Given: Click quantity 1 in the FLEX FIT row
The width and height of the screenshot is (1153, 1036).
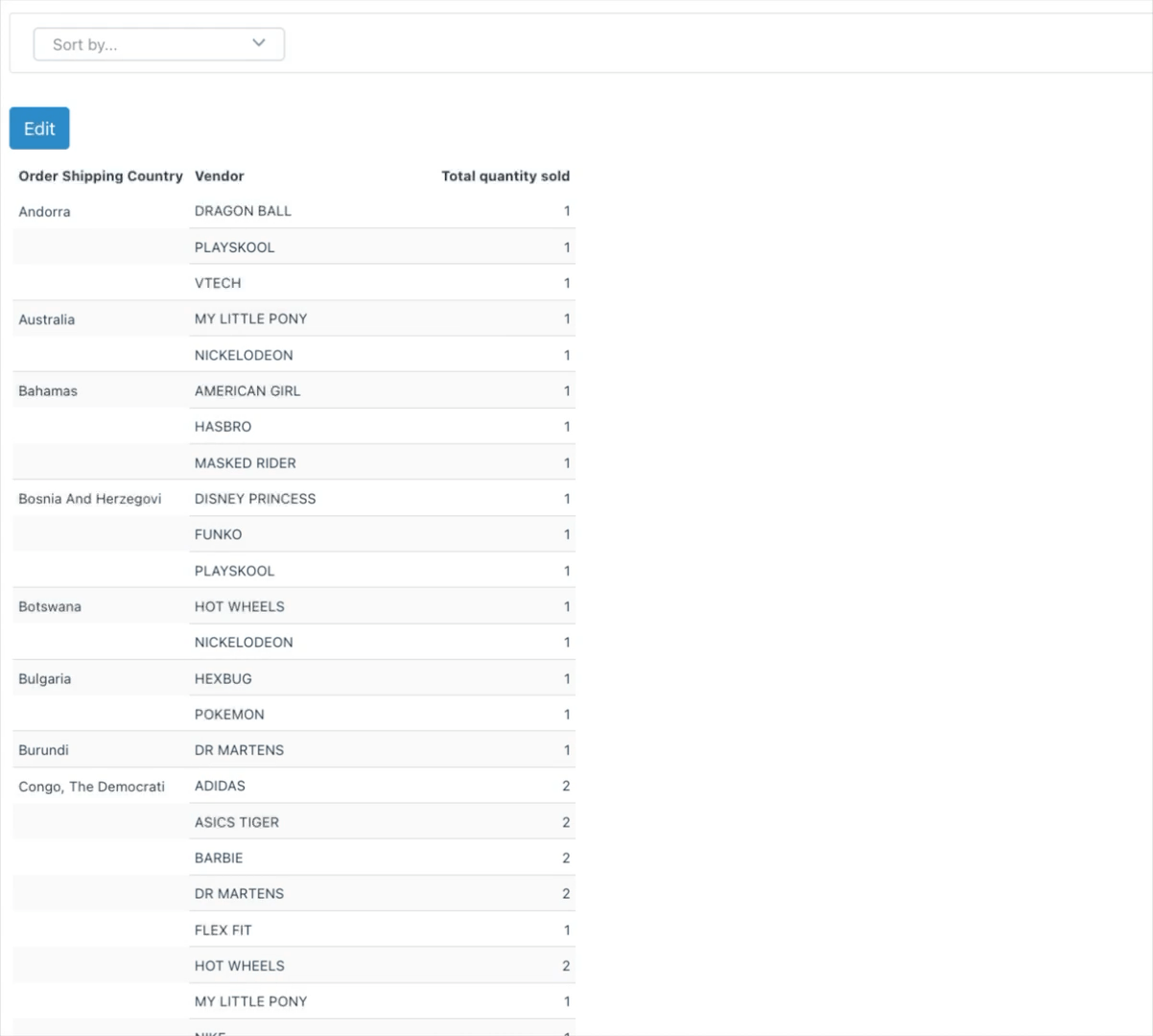Looking at the screenshot, I should [567, 930].
